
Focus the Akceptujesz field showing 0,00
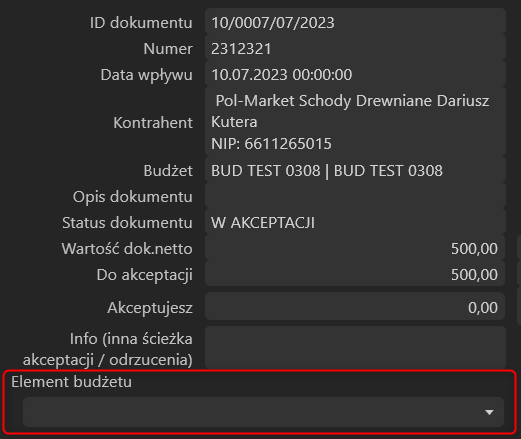point(355,307)
